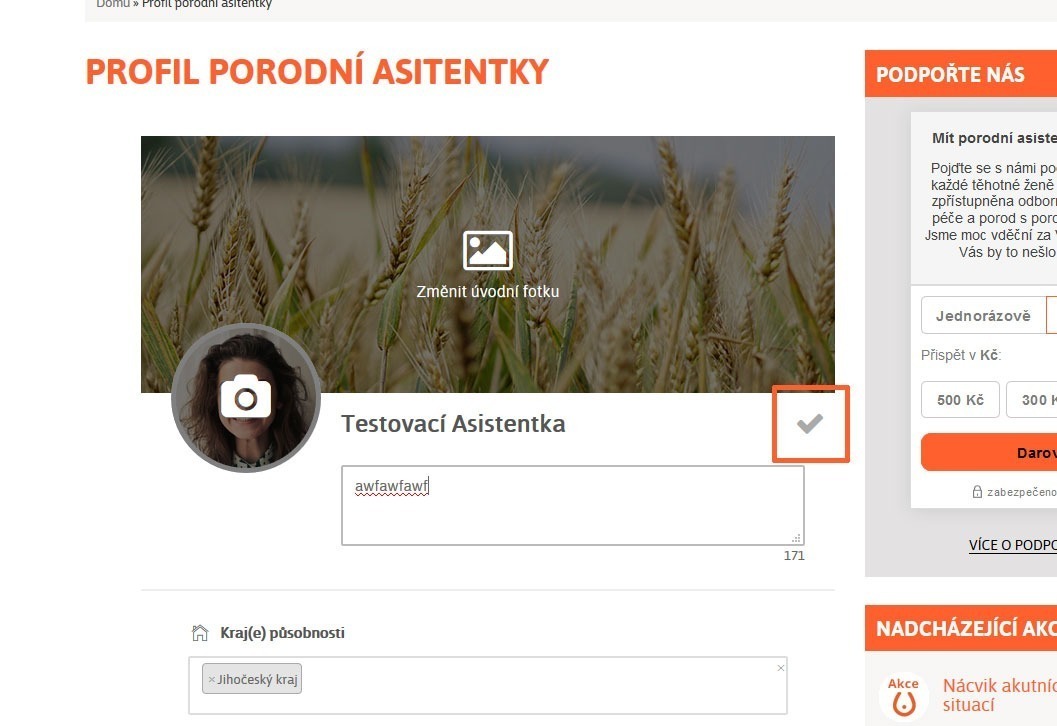Click the Akce event icon
Image resolution: width=1057 pixels, height=726 pixels.
903,696
